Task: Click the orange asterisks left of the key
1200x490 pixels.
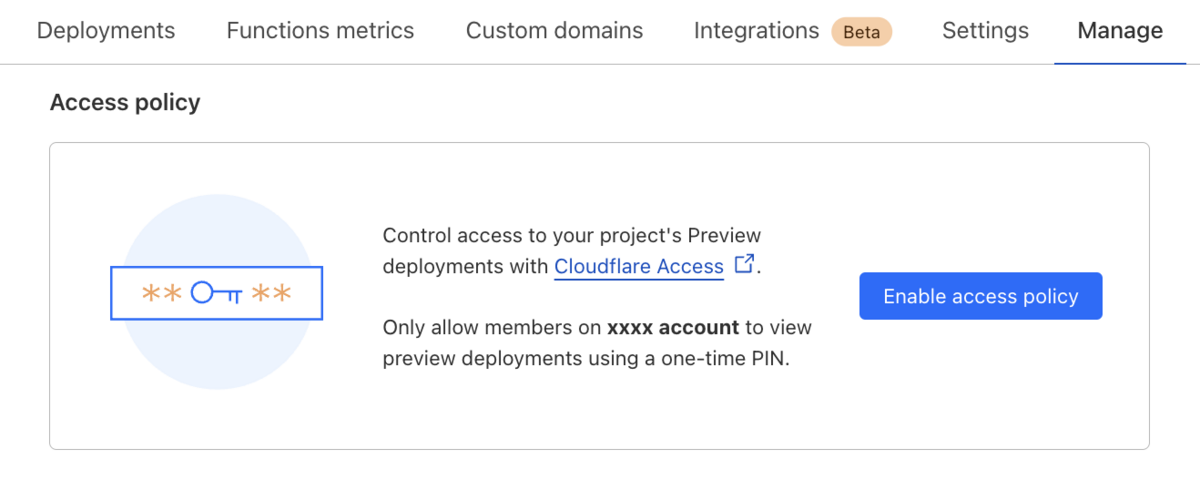Action: click(161, 293)
